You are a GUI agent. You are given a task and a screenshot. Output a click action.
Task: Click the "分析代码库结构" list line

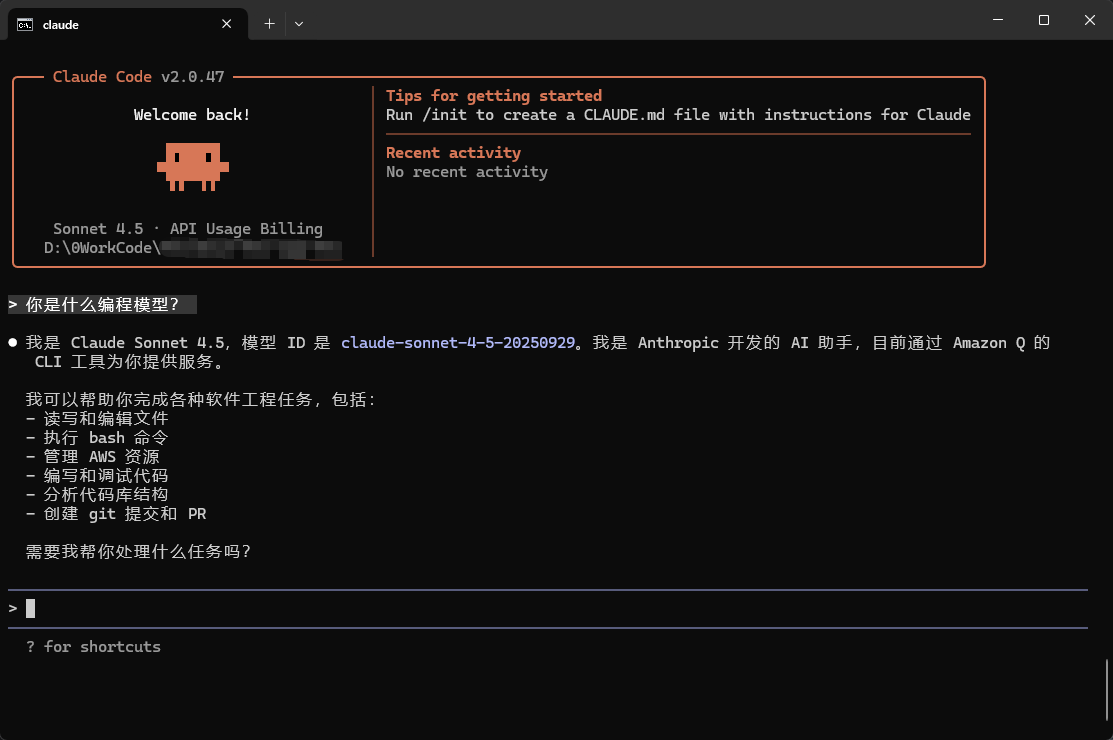pos(97,495)
